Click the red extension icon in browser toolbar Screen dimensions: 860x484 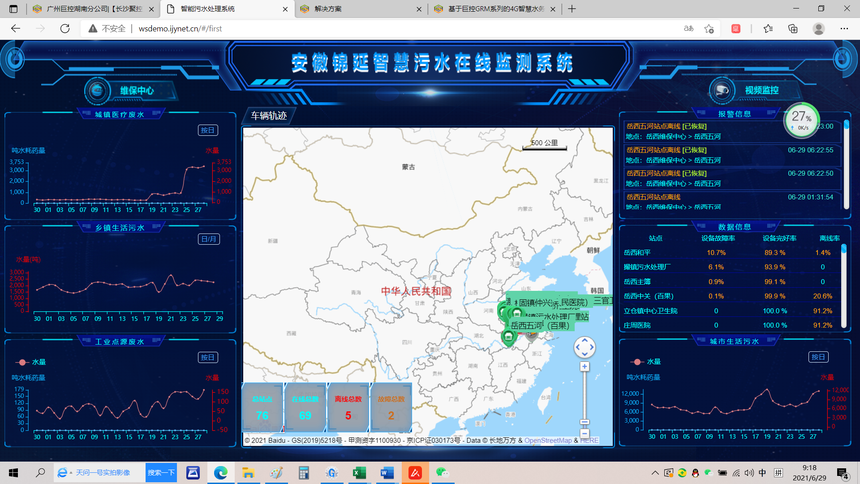tap(736, 29)
